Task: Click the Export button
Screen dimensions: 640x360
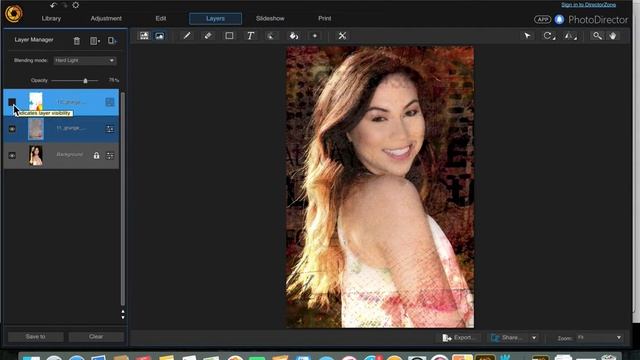Action: point(459,338)
